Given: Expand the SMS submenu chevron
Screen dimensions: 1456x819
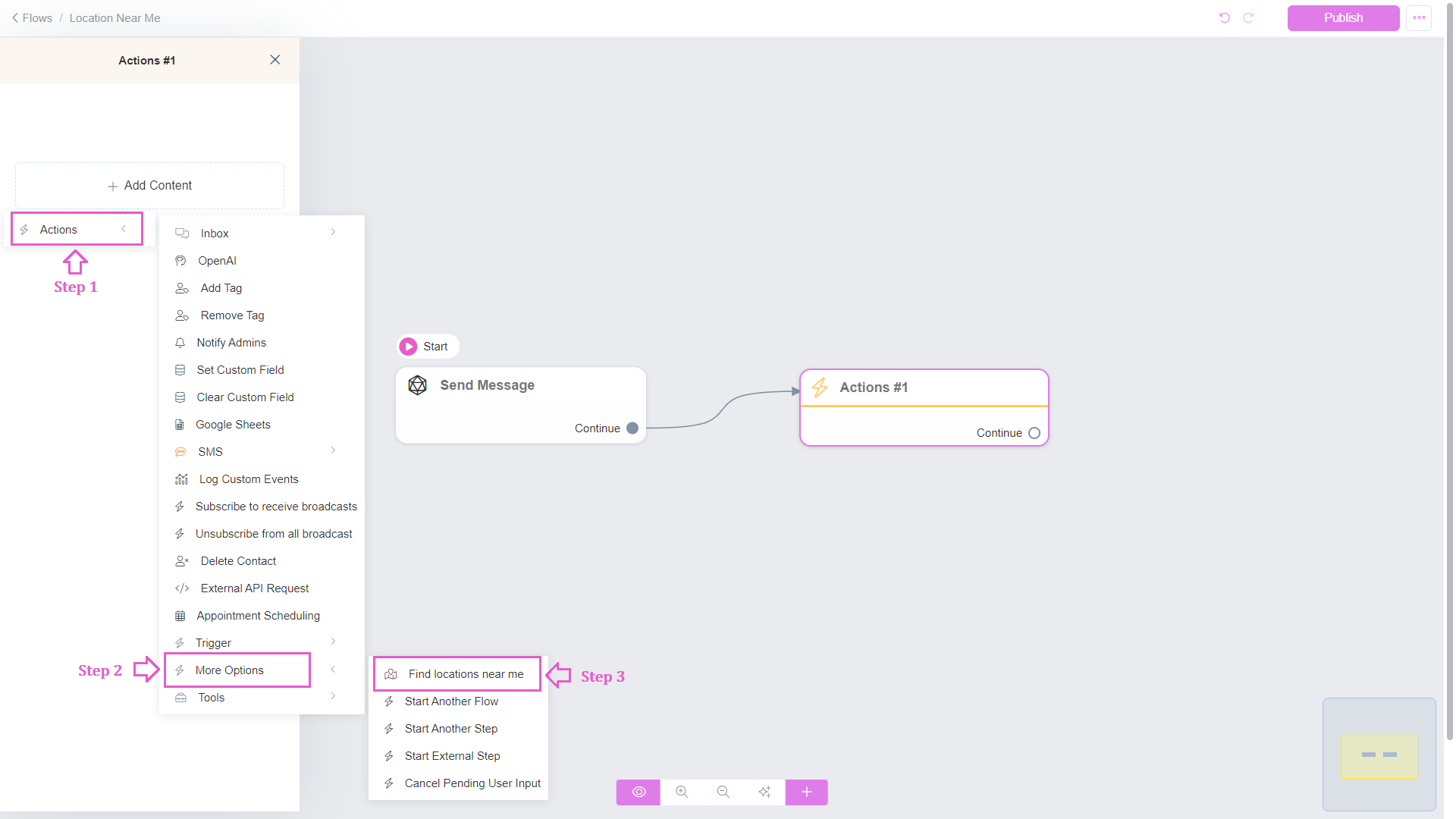Looking at the screenshot, I should pyautogui.click(x=333, y=450).
